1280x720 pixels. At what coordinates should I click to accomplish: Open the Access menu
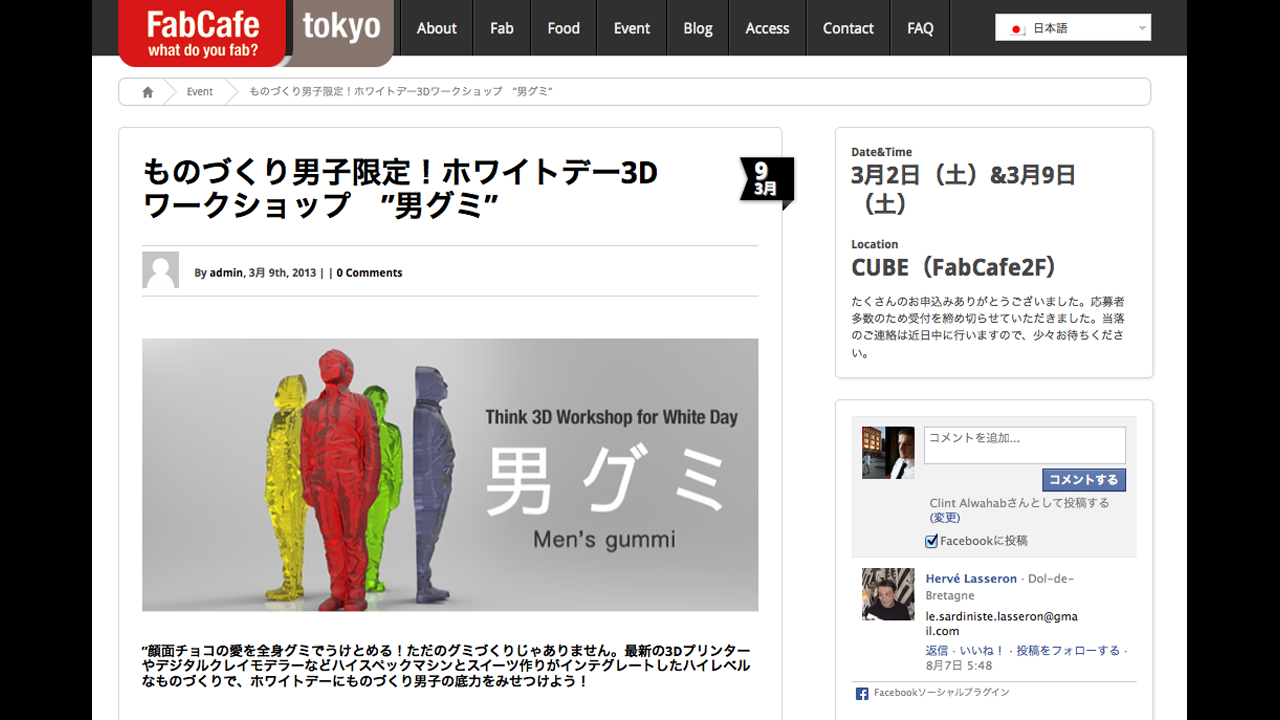(x=767, y=28)
